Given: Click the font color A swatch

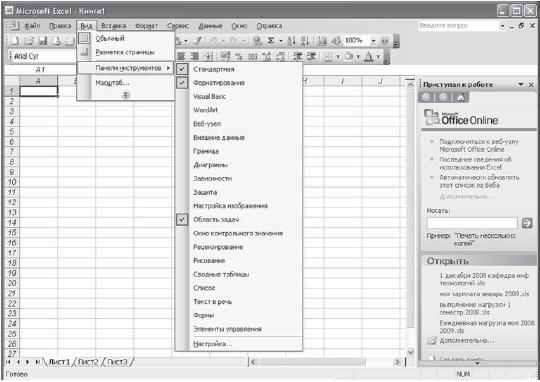Looking at the screenshot, I should click(369, 56).
